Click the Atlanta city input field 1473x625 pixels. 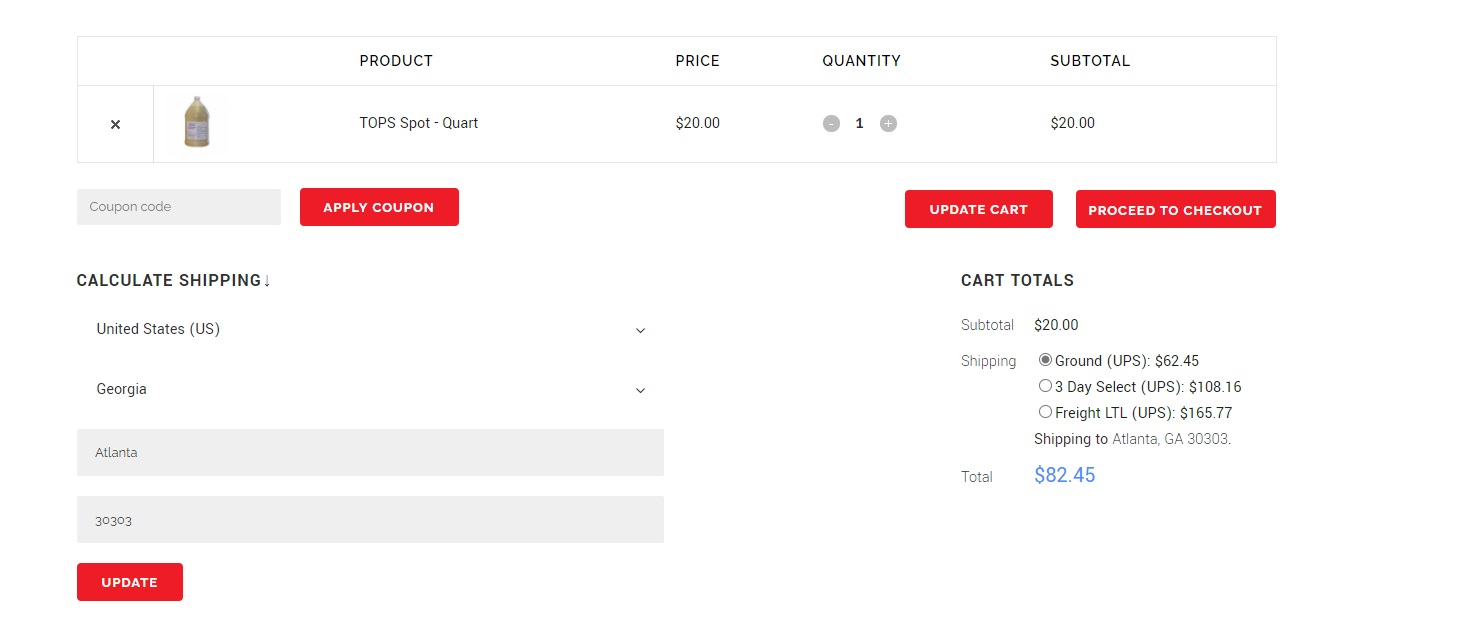[370, 453]
